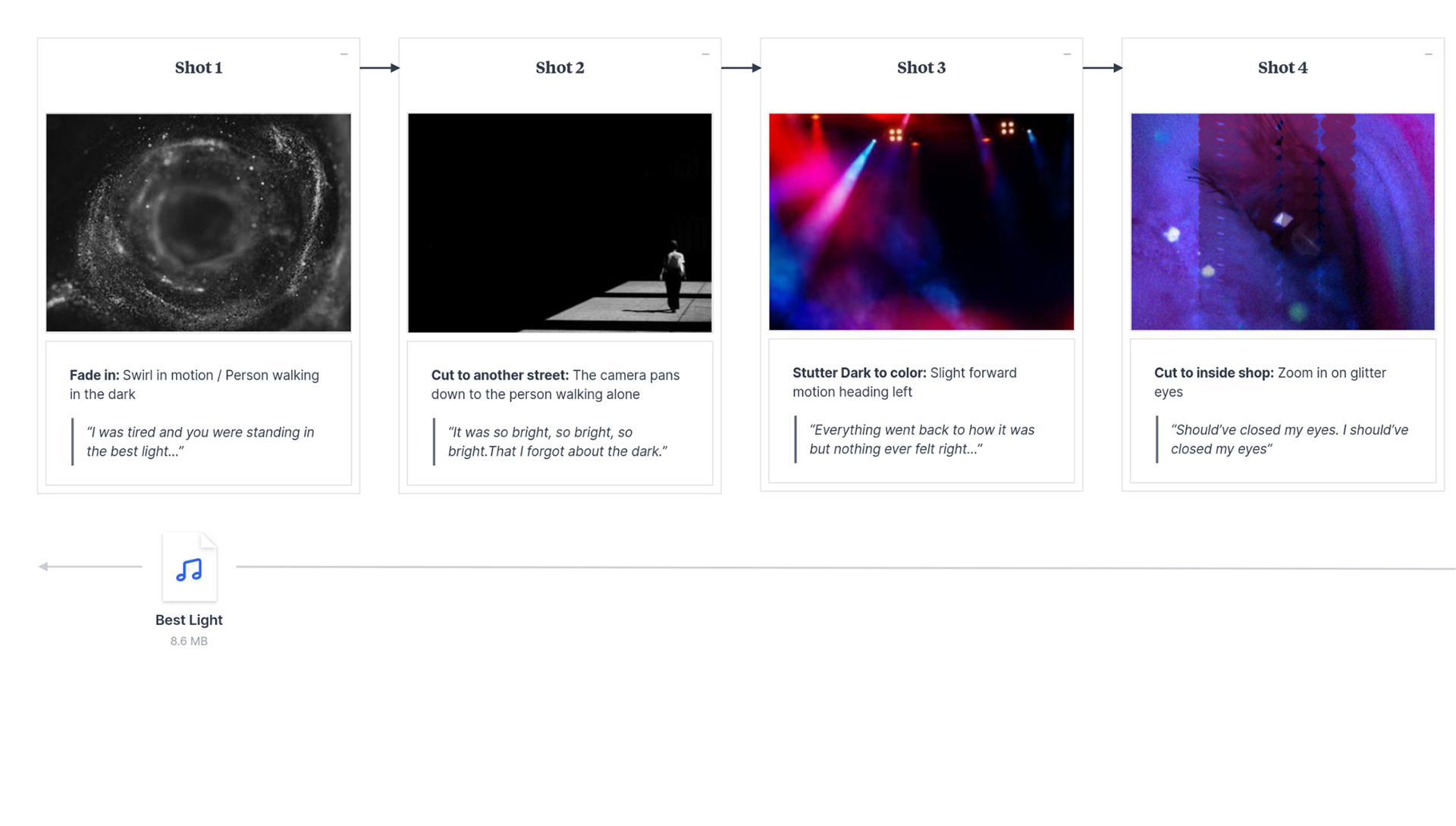Select the Fade in note text
This screenshot has width=1456, height=826.
[x=195, y=385]
